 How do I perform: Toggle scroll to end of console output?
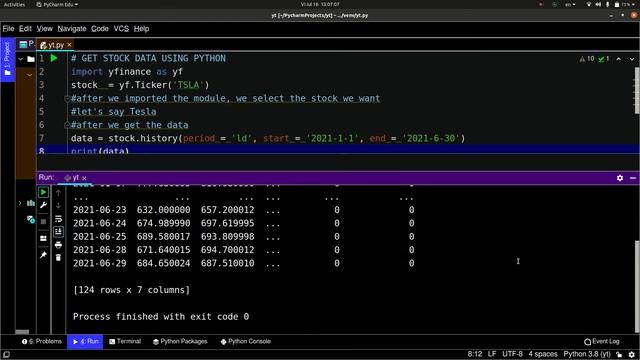click(x=58, y=232)
